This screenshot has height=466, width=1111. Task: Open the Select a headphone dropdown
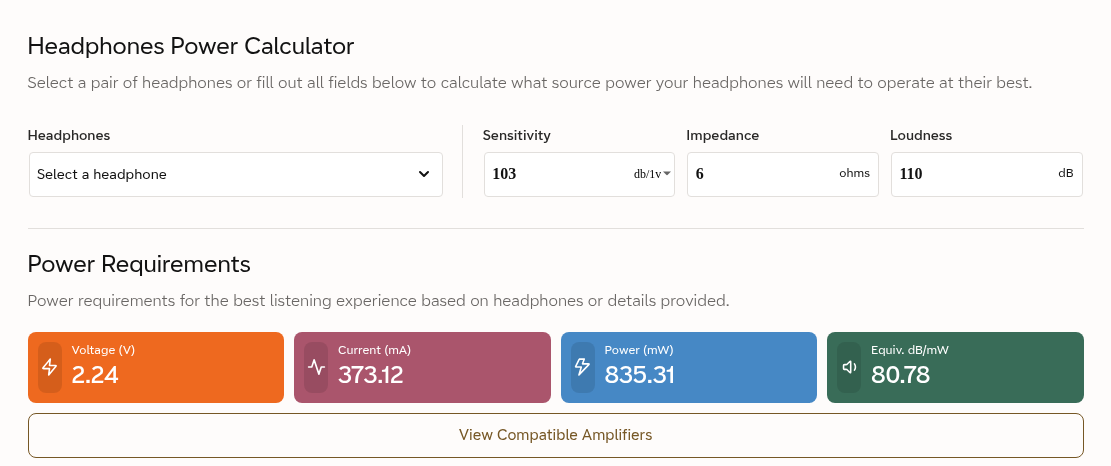coord(236,174)
